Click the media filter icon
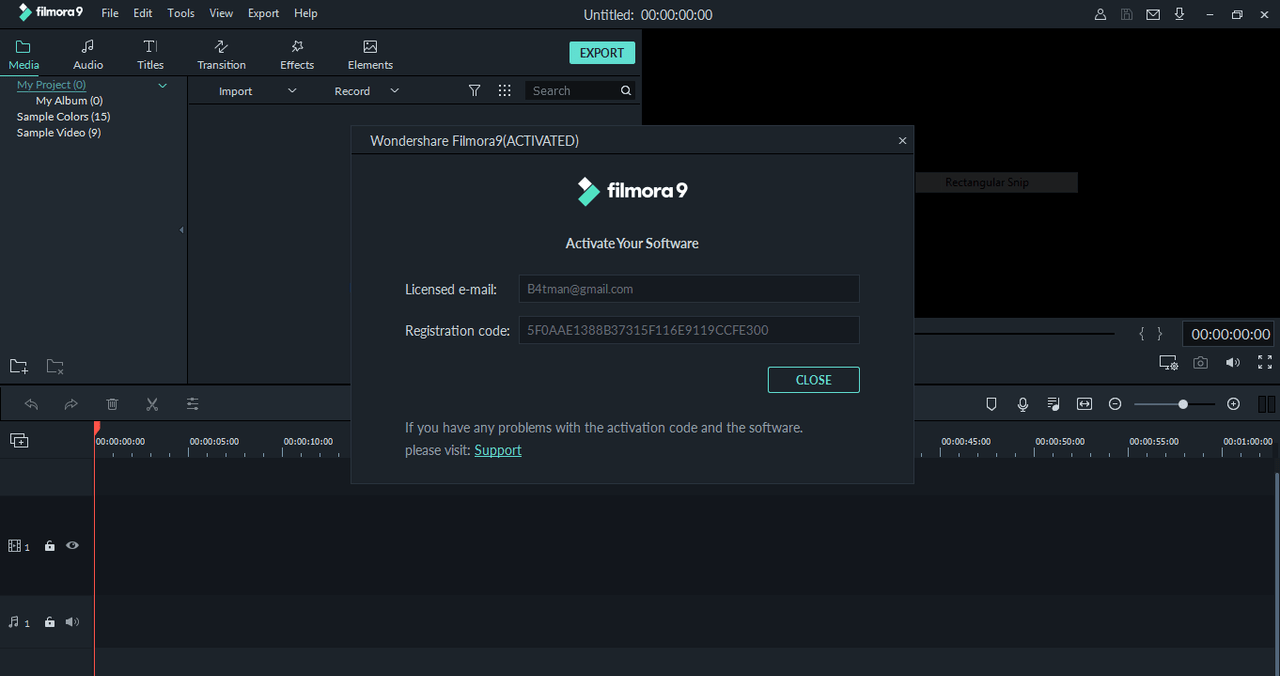Screen dimensions: 1280x676 [x=475, y=90]
